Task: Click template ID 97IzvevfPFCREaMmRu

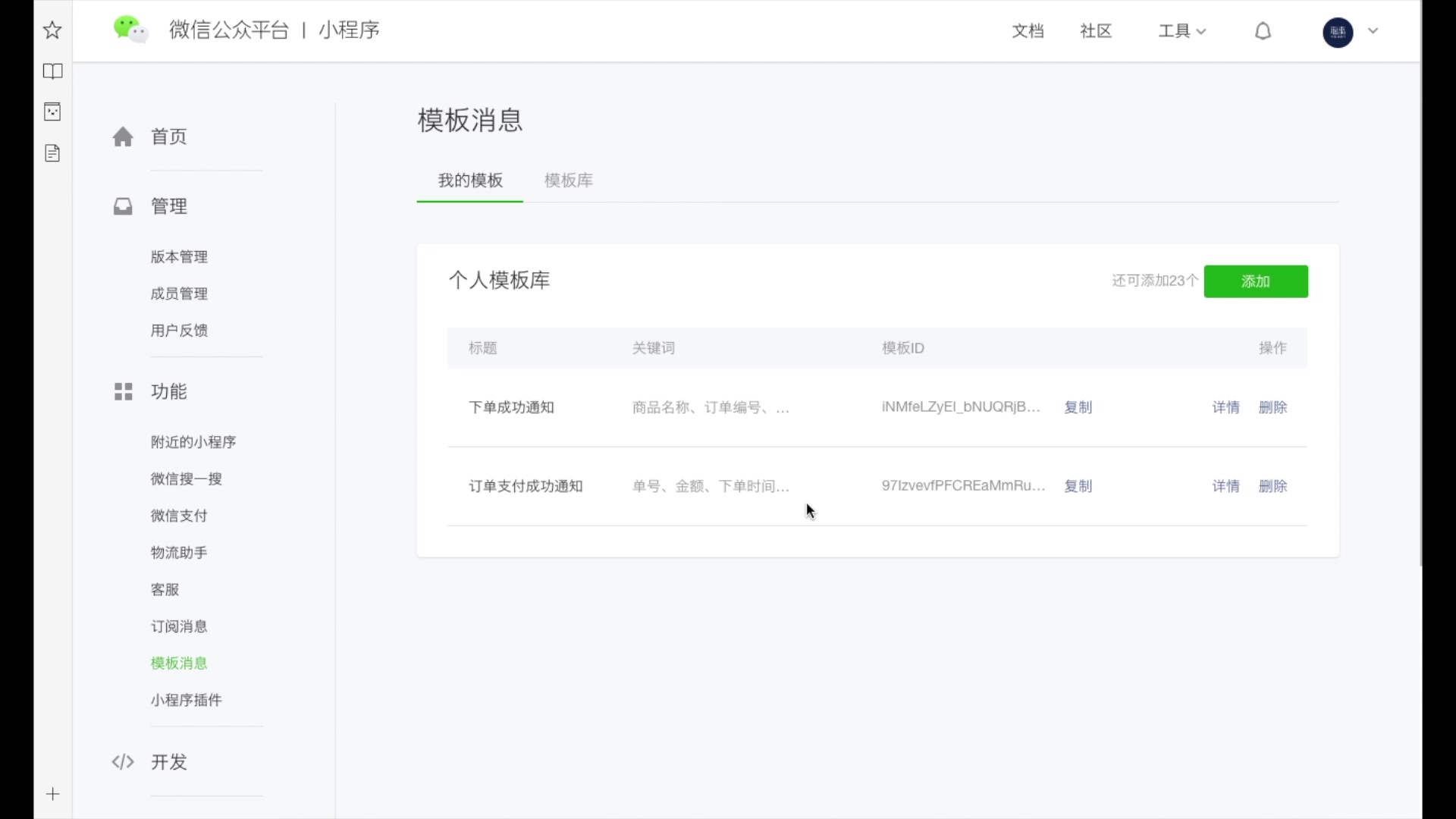Action: pyautogui.click(x=963, y=485)
